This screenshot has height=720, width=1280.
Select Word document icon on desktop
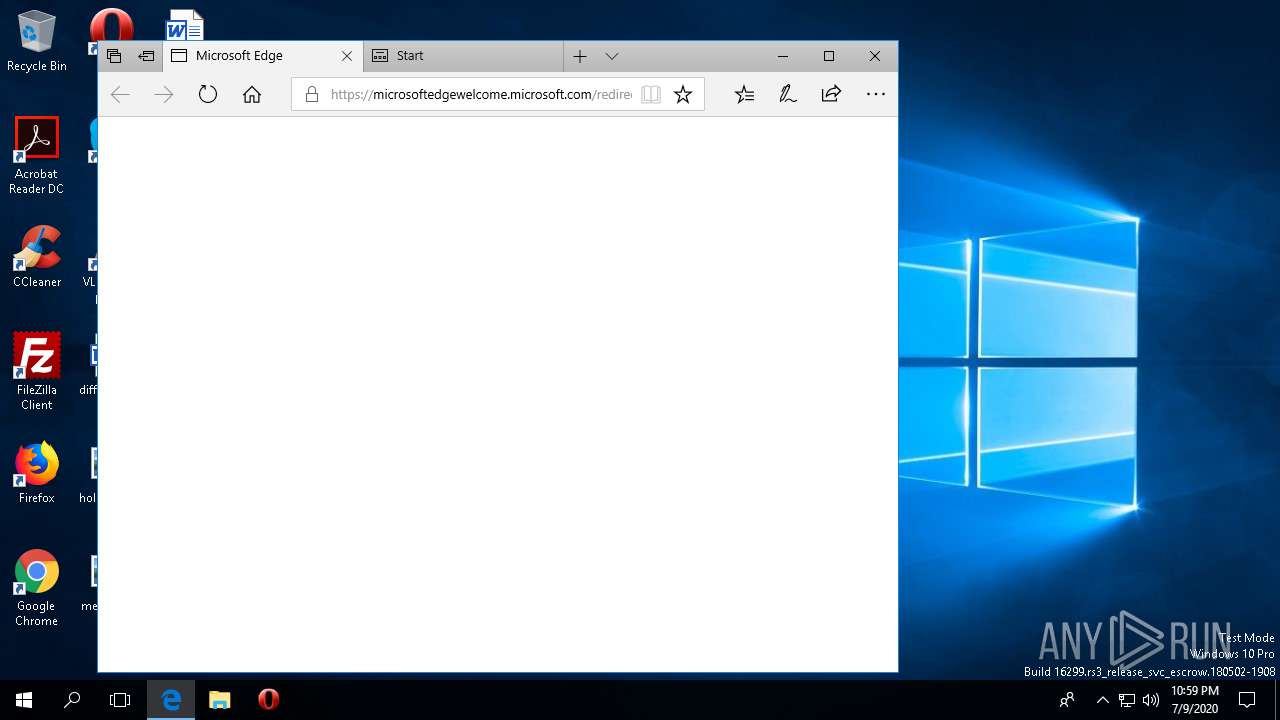pos(184,25)
